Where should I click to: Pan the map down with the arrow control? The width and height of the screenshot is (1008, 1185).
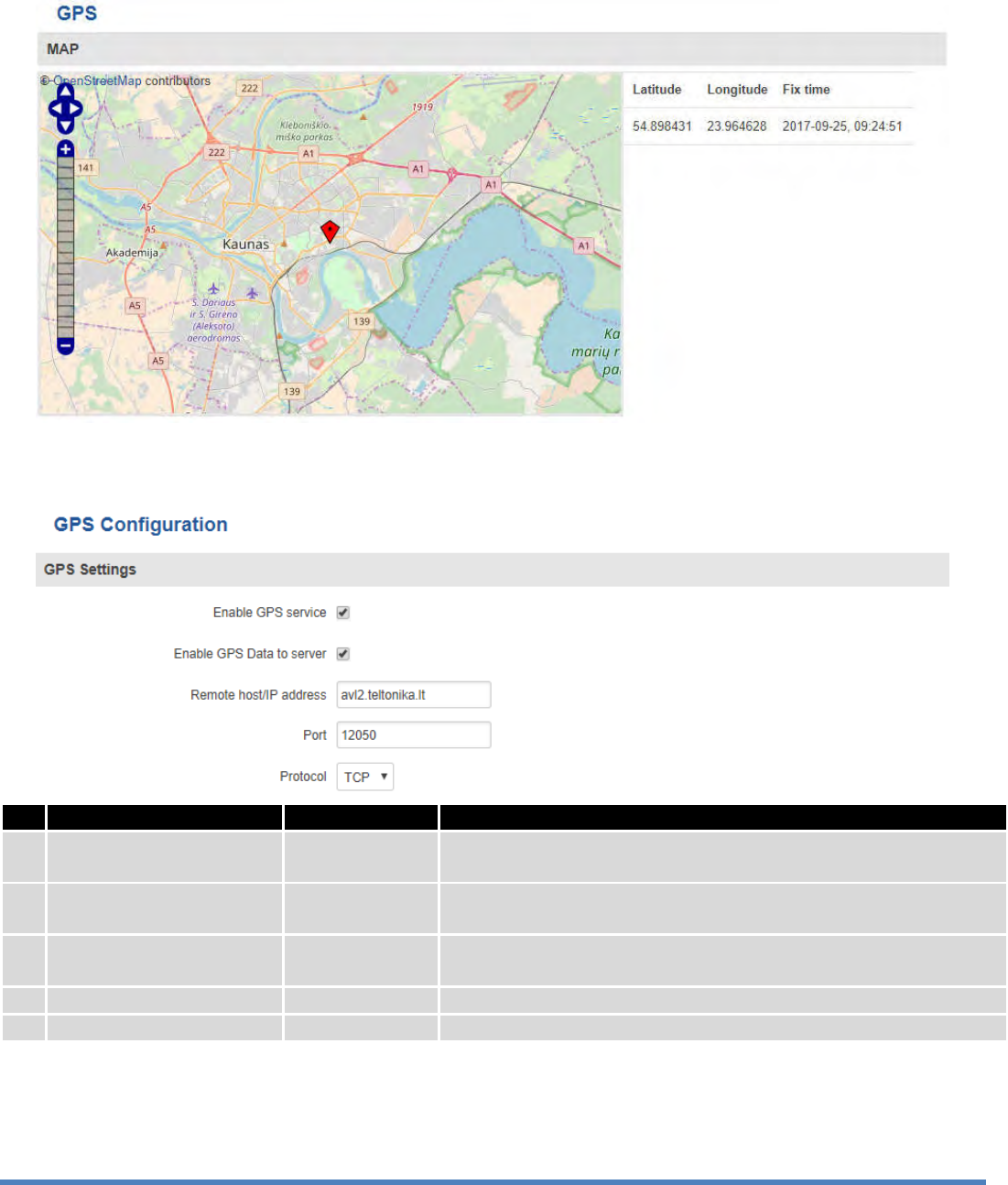pos(65,126)
